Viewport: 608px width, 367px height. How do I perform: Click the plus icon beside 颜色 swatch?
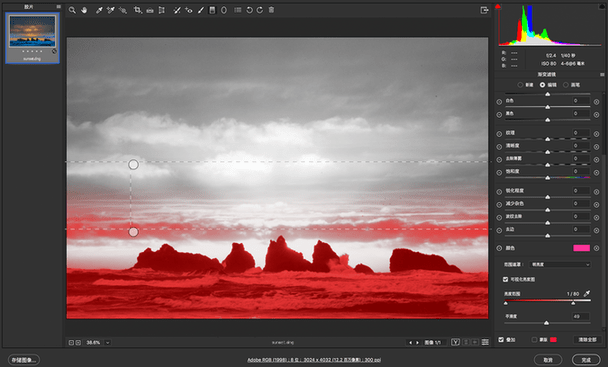click(596, 248)
